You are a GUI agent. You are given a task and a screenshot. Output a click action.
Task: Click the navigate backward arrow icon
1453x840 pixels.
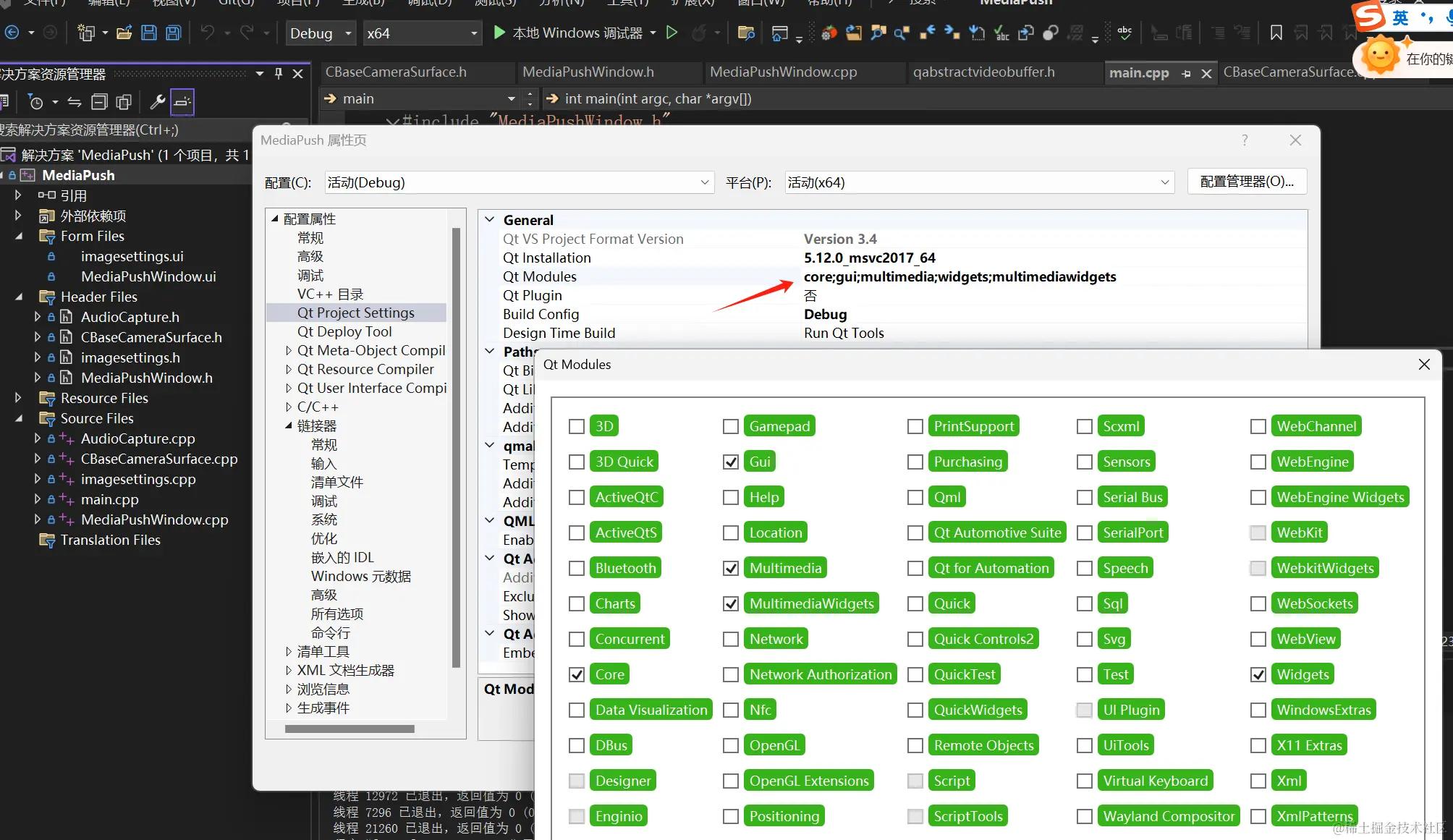tap(12, 33)
